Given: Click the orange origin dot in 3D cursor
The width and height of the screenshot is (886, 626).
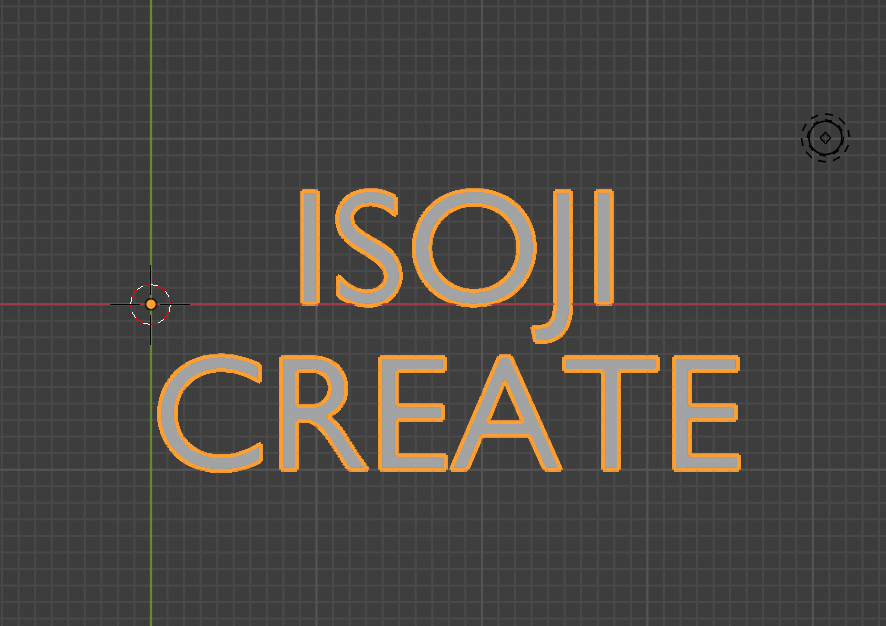Looking at the screenshot, I should pyautogui.click(x=151, y=304).
